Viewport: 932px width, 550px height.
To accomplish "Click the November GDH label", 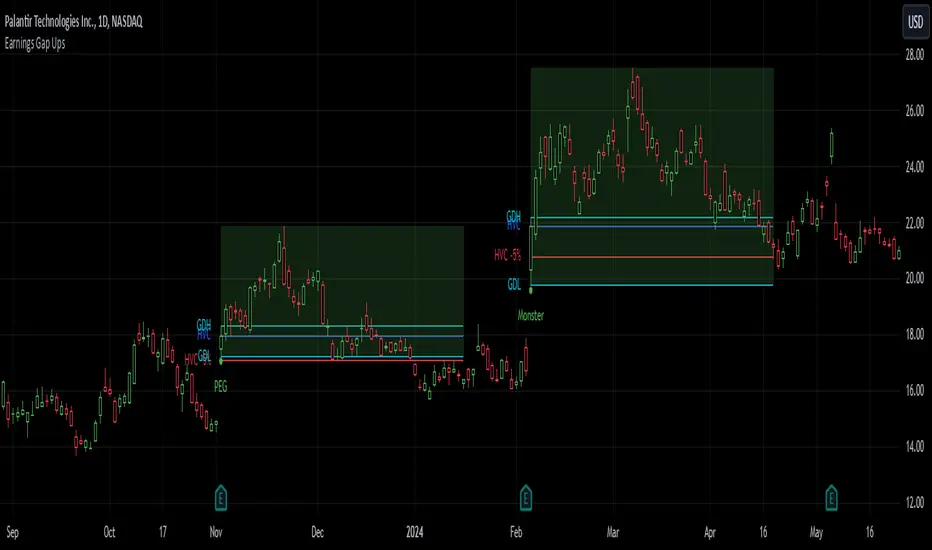I will 204,324.
